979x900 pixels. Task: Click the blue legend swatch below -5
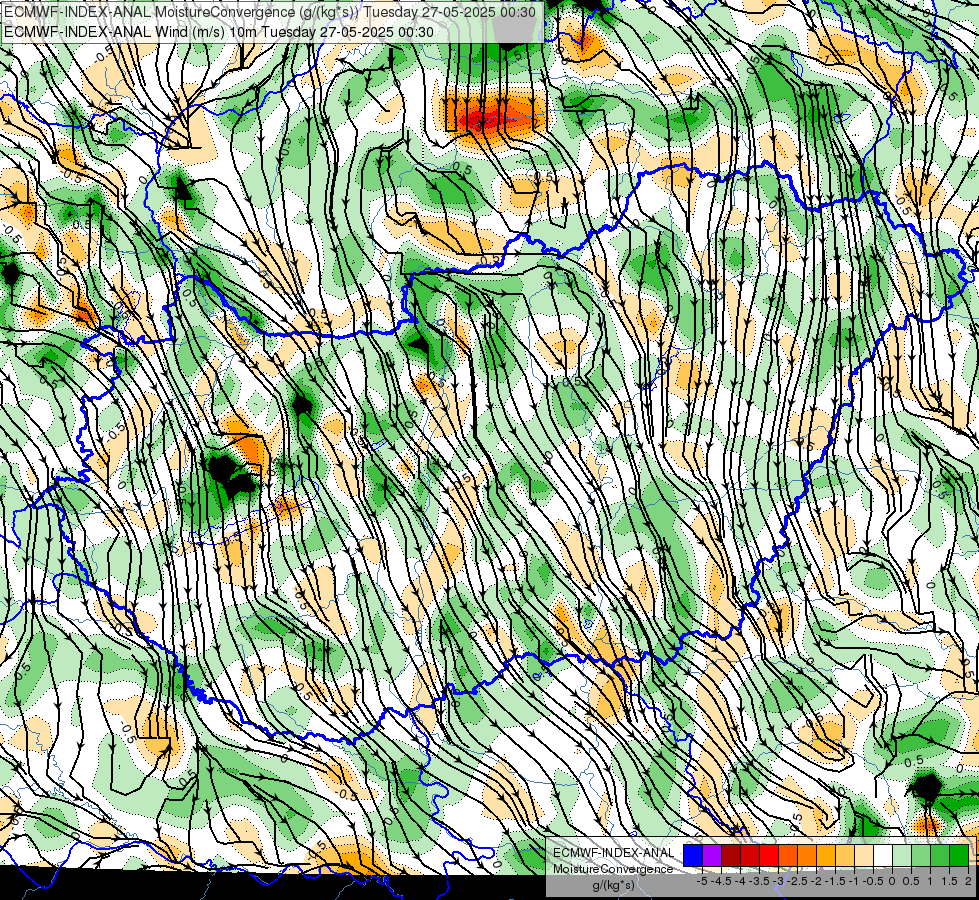pos(693,855)
